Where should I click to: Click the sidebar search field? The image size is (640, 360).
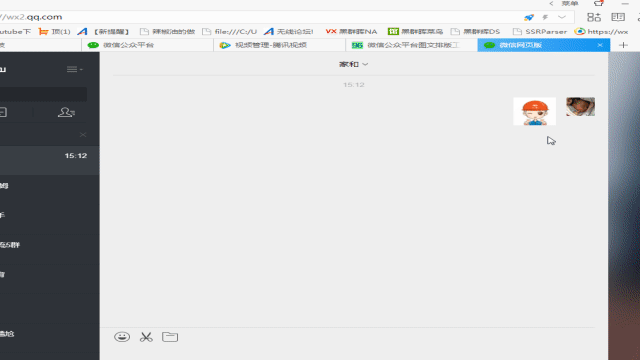(43, 94)
